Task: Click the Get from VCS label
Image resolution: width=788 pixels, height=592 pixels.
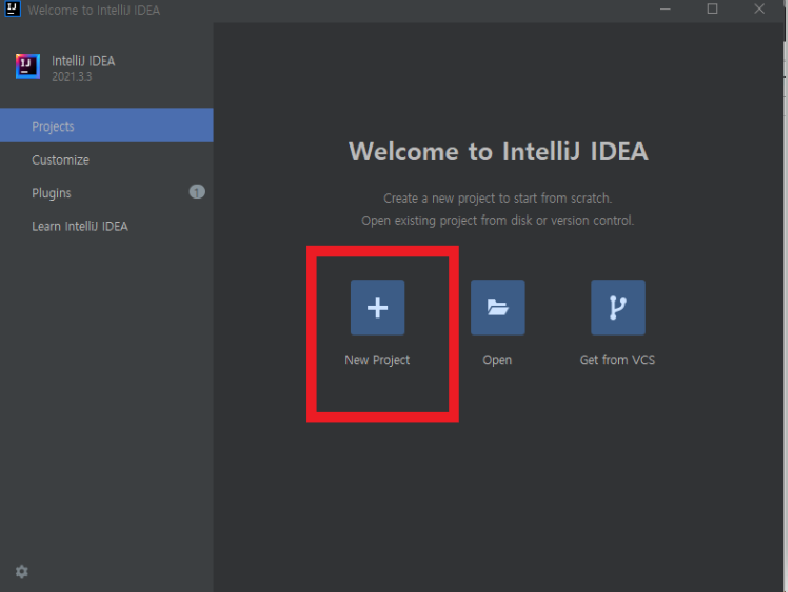Action: coord(617,360)
